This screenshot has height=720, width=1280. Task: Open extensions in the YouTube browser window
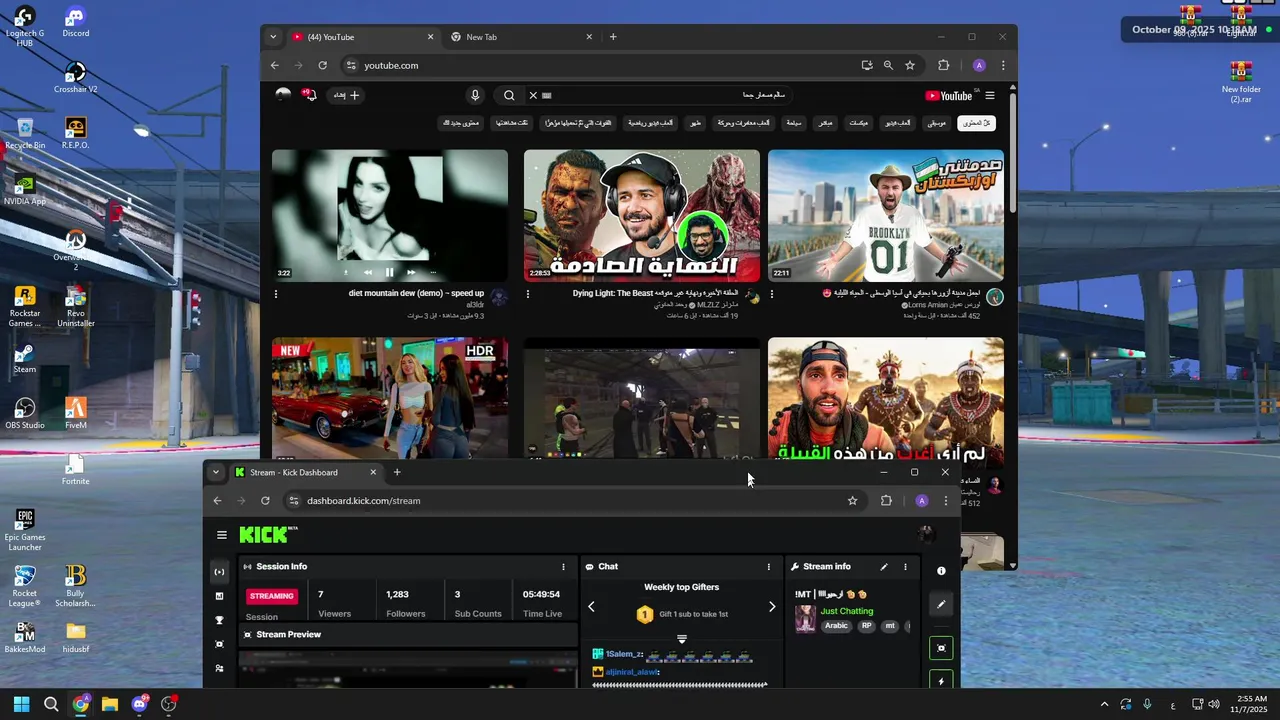click(x=943, y=65)
